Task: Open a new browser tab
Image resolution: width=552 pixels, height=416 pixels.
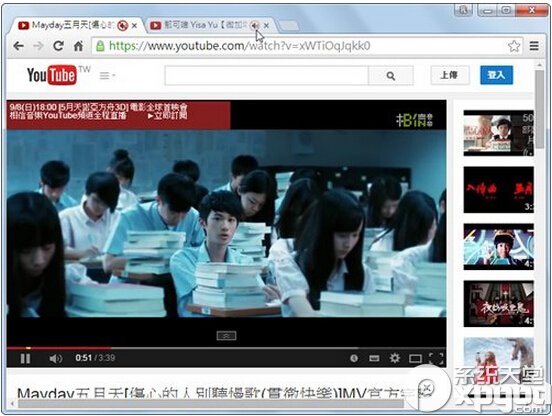Action: 289,25
